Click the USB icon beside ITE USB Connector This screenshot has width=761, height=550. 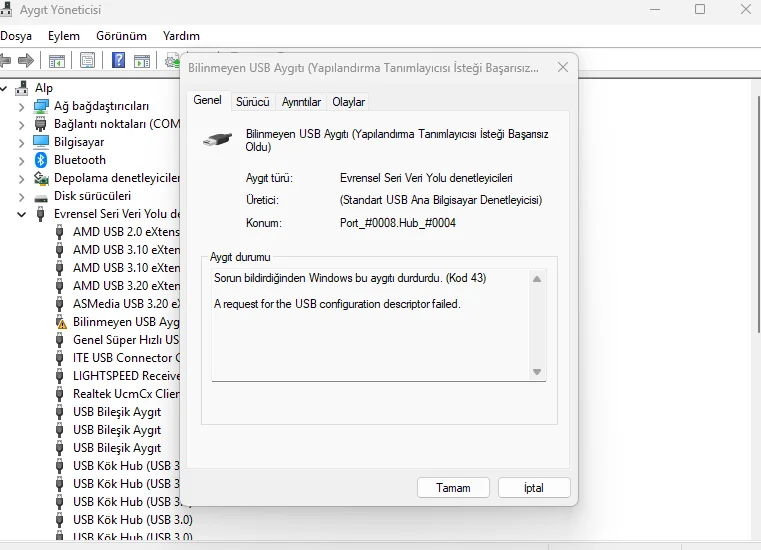coord(59,358)
